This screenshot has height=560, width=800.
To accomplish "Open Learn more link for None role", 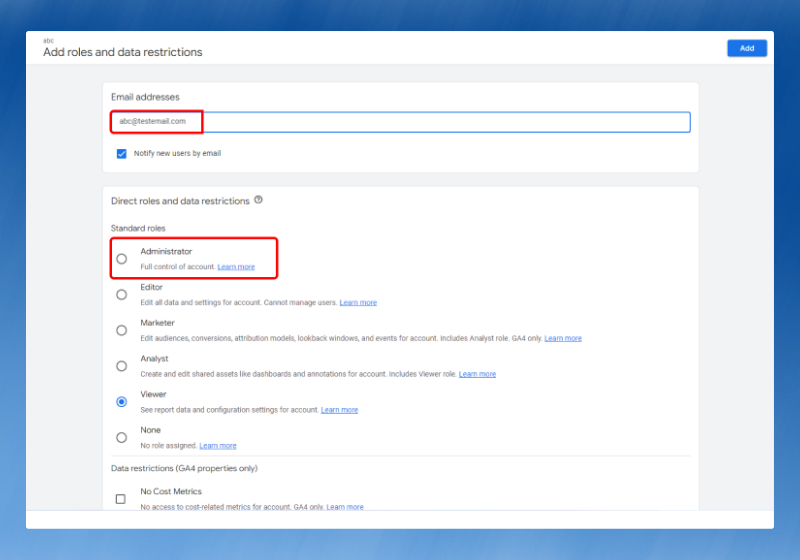I will click(x=218, y=445).
